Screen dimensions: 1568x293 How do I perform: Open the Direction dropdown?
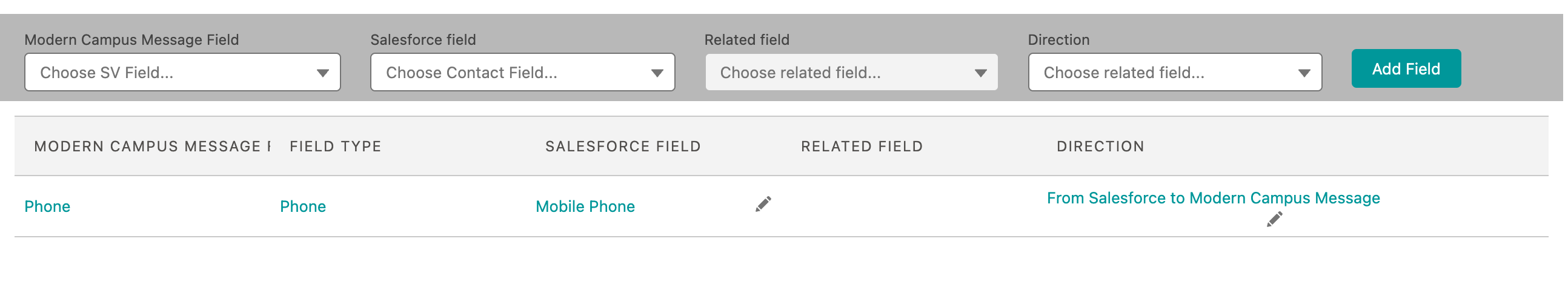tap(1175, 72)
